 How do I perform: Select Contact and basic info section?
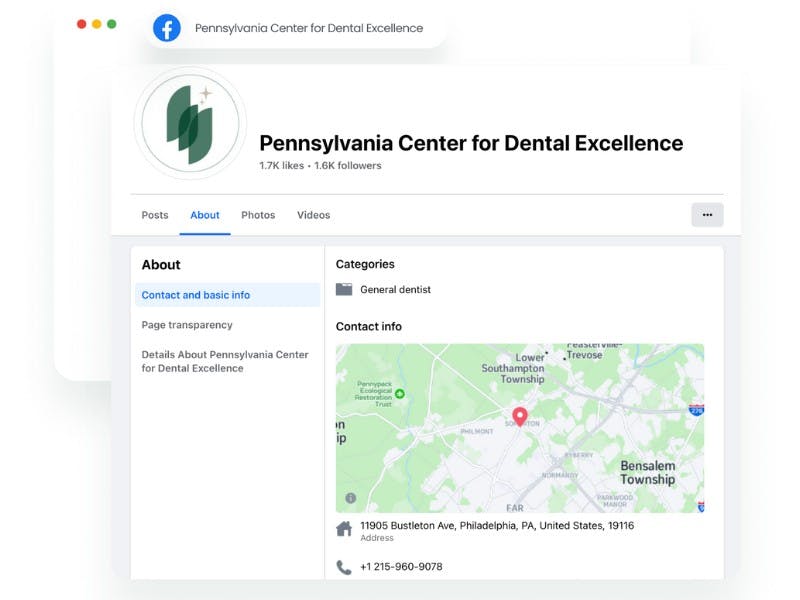[228, 295]
